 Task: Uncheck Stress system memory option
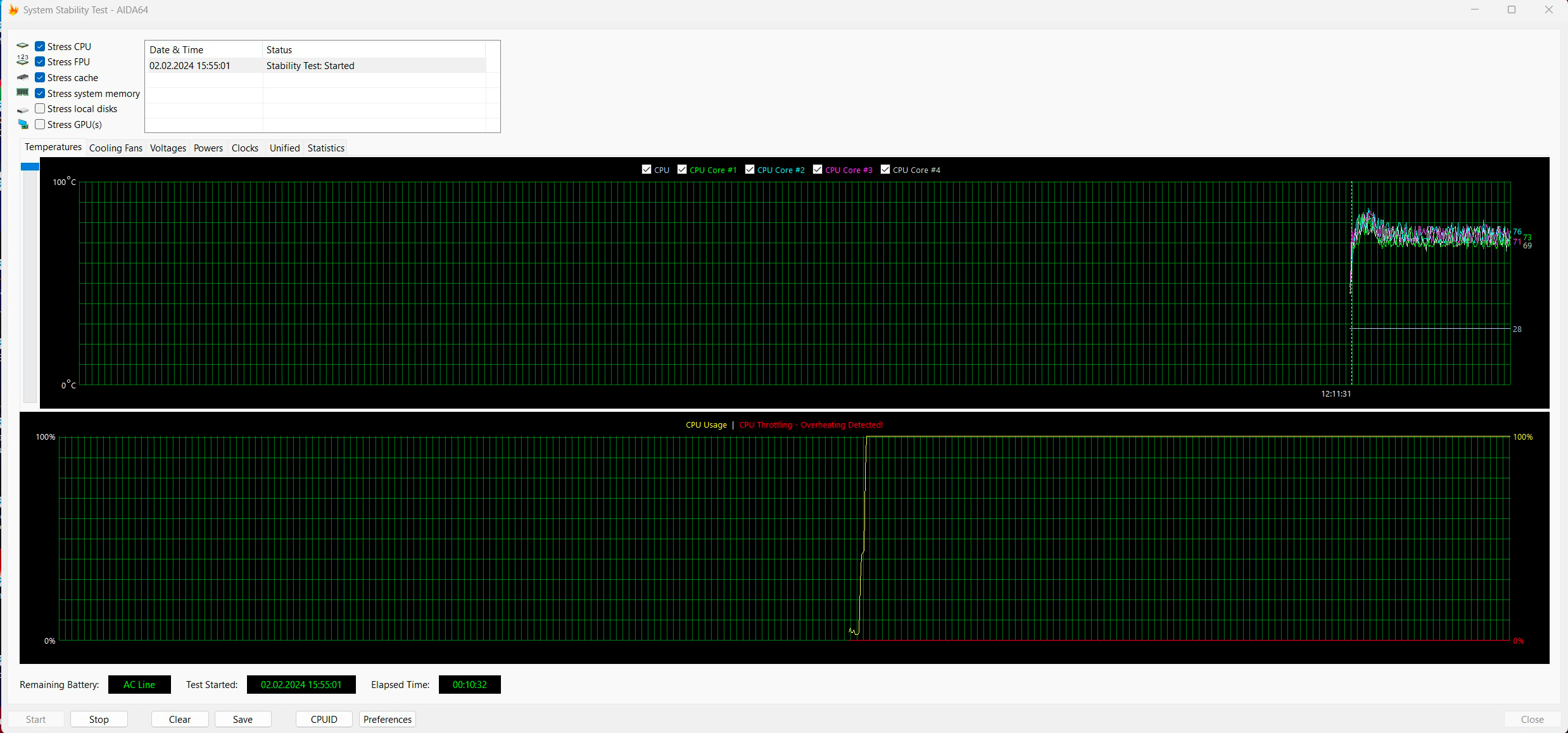coord(40,93)
